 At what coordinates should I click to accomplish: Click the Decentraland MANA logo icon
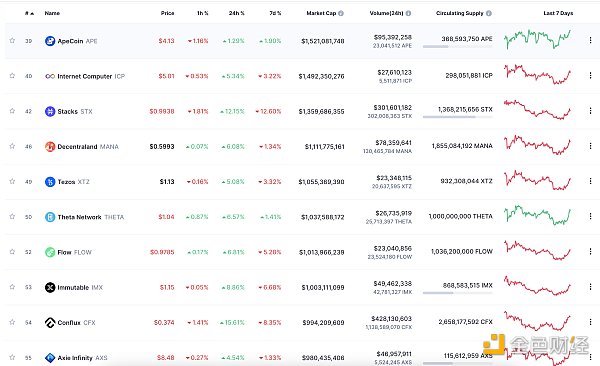50,147
